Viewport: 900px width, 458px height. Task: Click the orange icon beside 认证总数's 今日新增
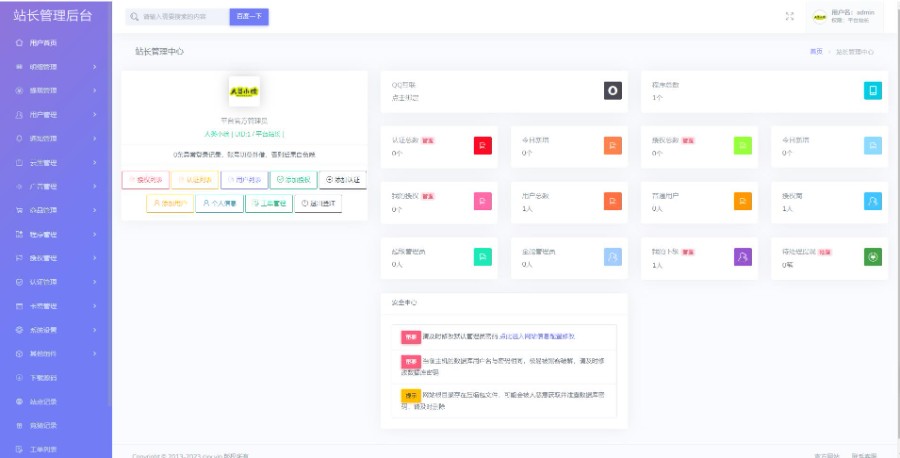613,146
